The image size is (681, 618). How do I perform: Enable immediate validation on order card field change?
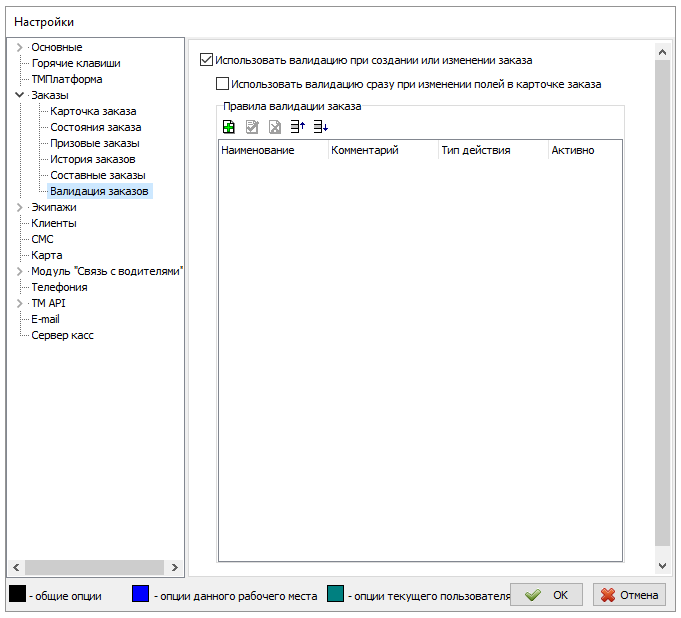coord(223,85)
